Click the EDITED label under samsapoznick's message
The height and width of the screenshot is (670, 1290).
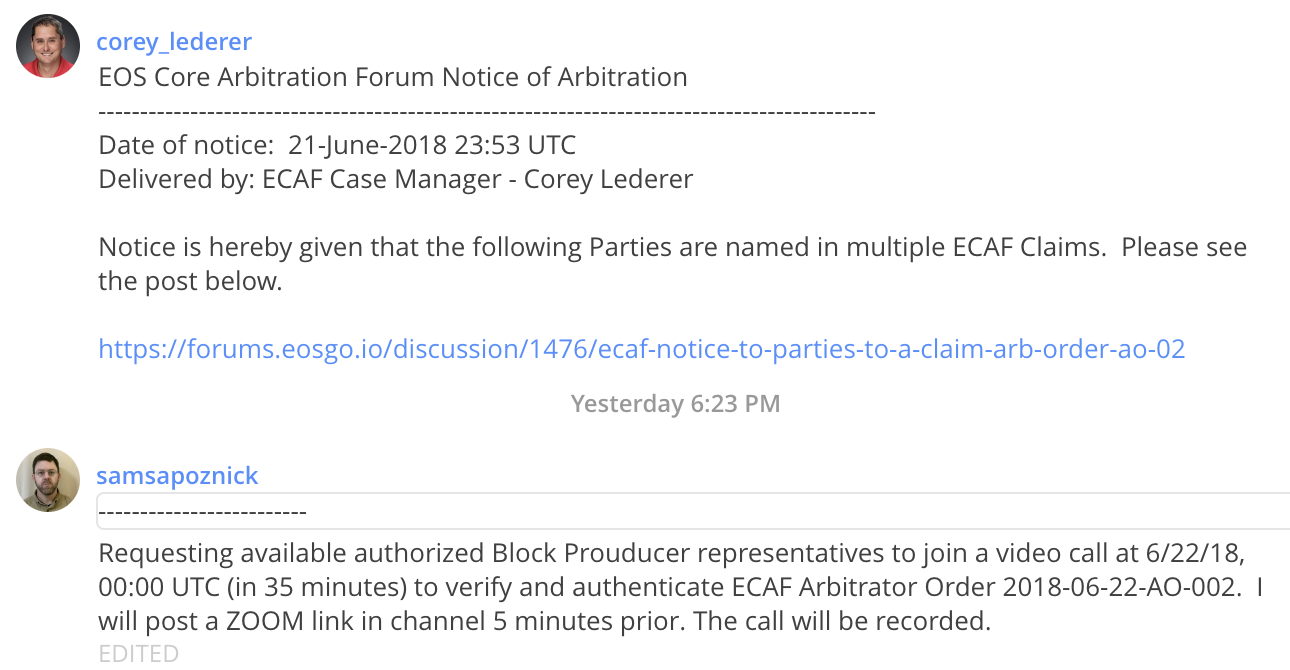coord(138,654)
